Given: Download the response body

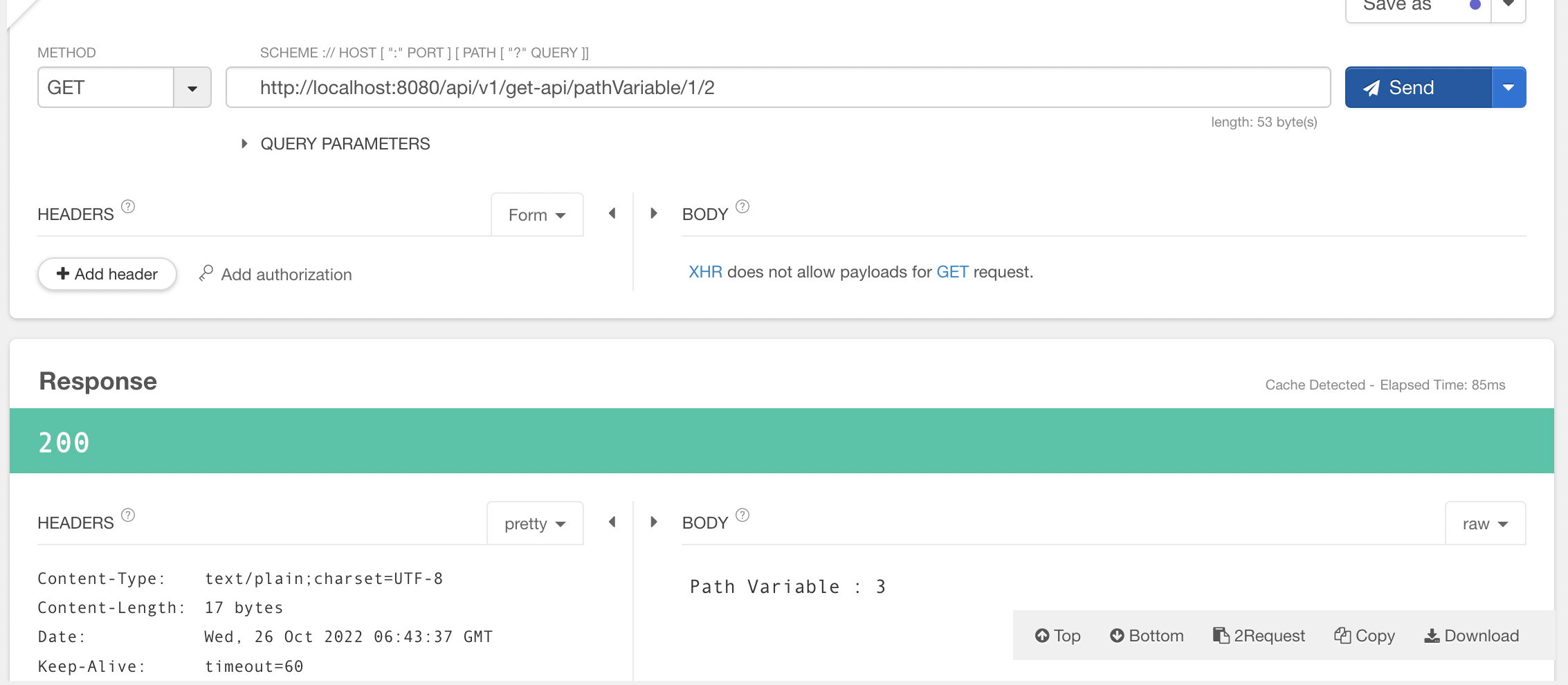Looking at the screenshot, I should tap(1472, 636).
